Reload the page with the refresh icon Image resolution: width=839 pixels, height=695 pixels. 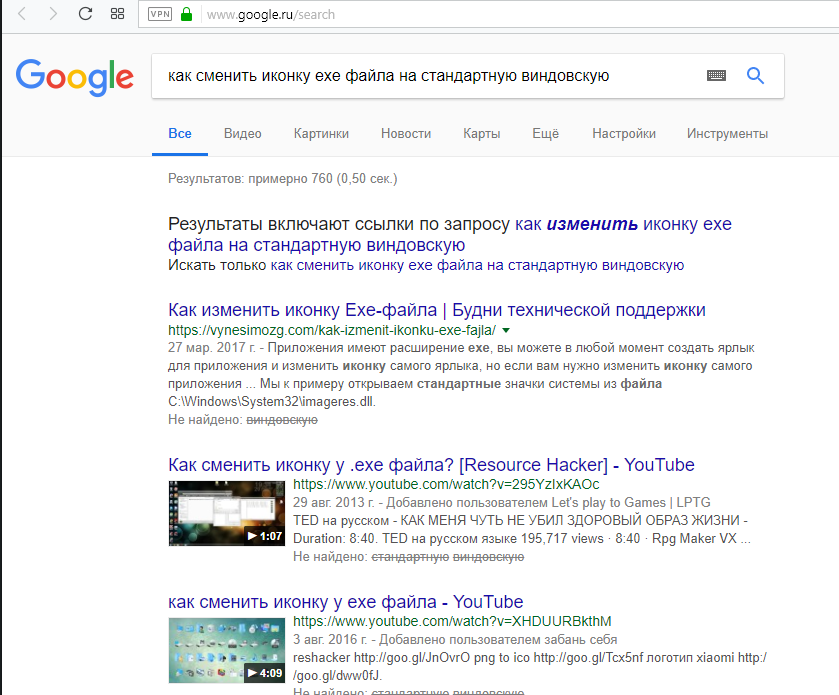click(x=86, y=14)
